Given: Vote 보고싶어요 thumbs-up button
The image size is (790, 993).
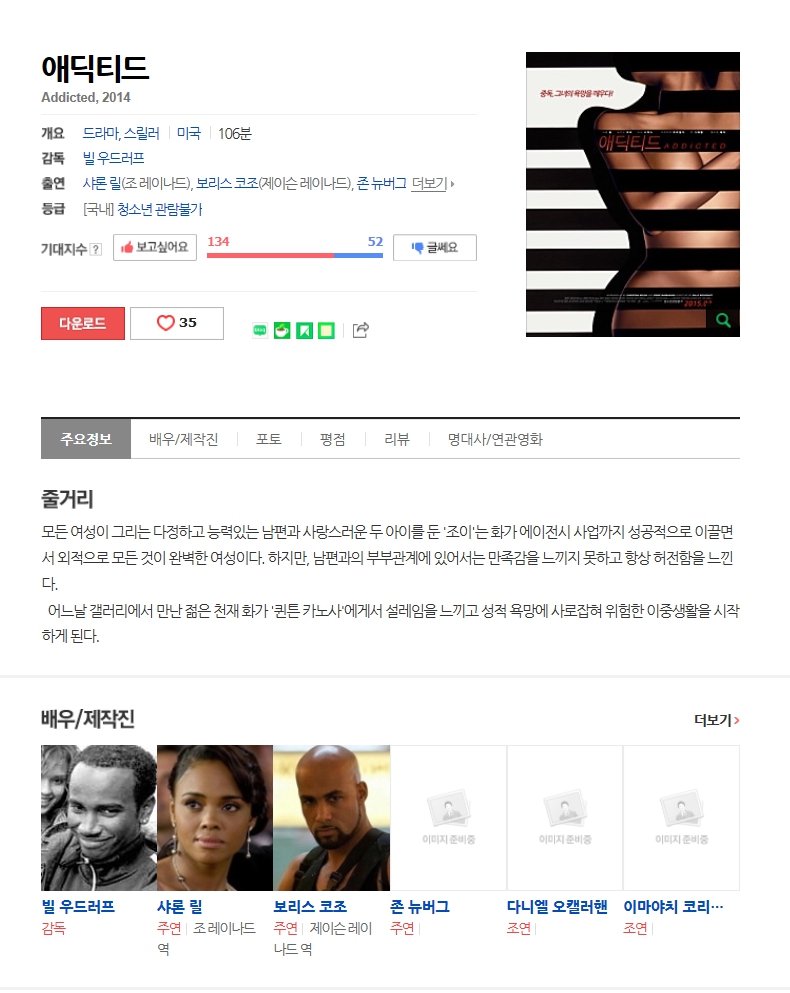Looking at the screenshot, I should (155, 248).
